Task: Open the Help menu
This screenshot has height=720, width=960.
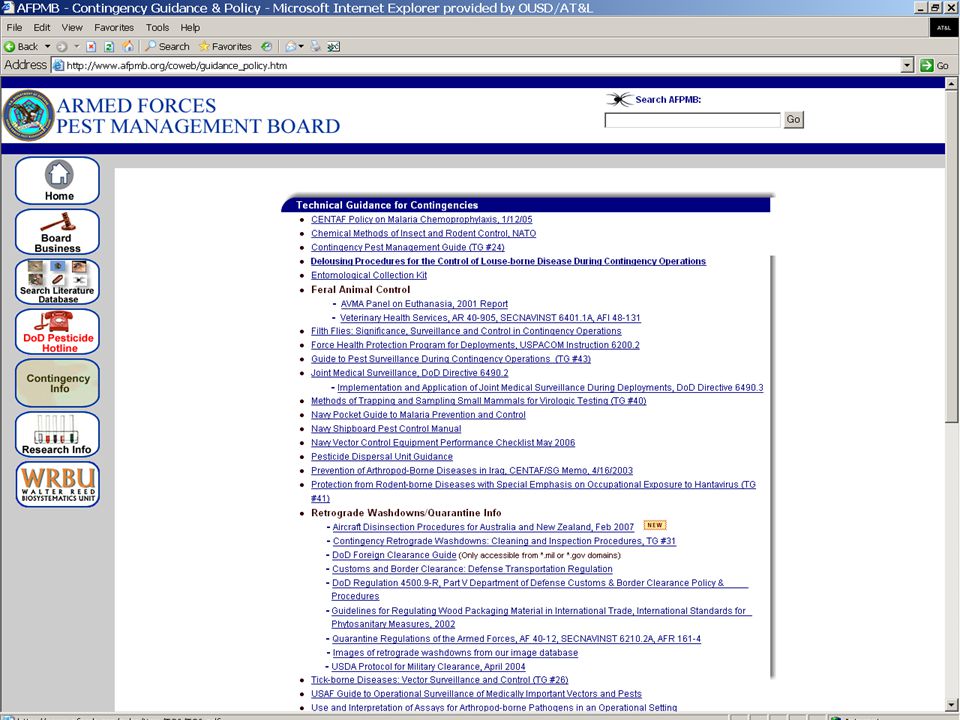Action: (190, 28)
